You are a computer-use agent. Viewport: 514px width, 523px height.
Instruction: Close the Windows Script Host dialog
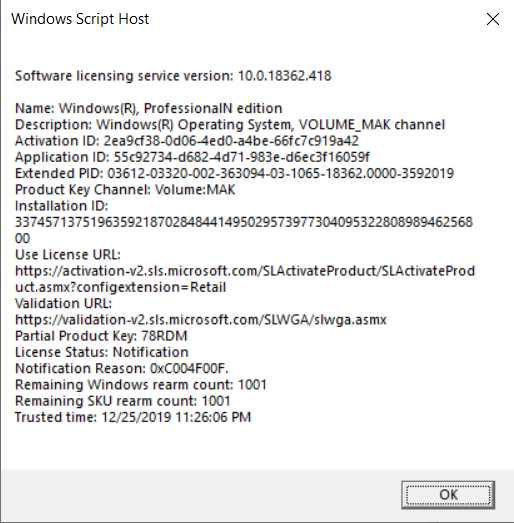click(493, 19)
